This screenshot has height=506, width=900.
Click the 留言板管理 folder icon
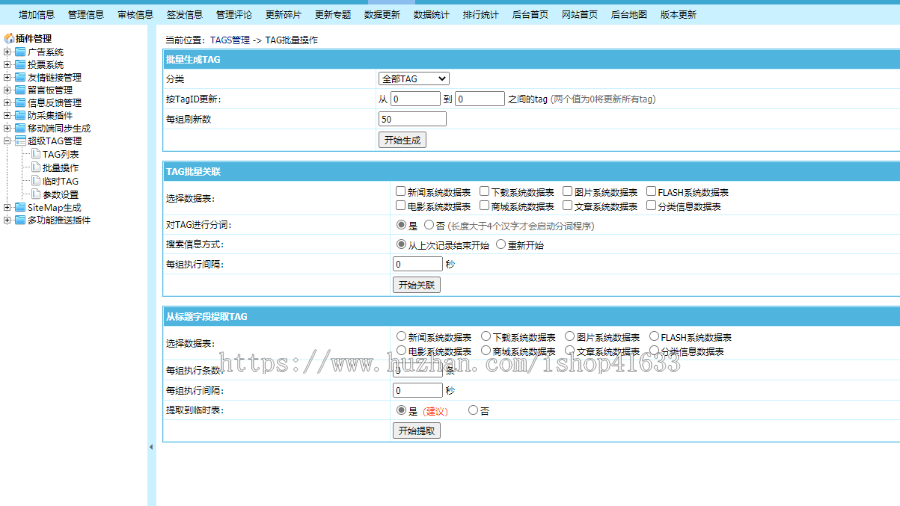coord(20,90)
